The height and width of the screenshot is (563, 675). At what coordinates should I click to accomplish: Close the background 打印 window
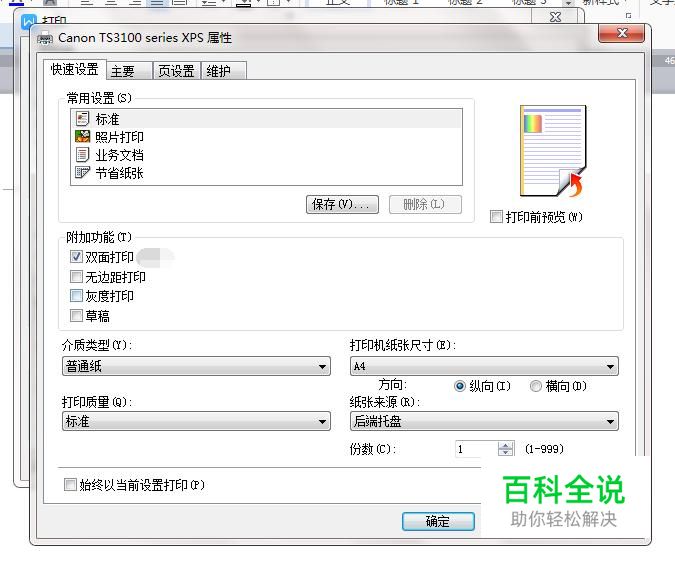[x=555, y=16]
